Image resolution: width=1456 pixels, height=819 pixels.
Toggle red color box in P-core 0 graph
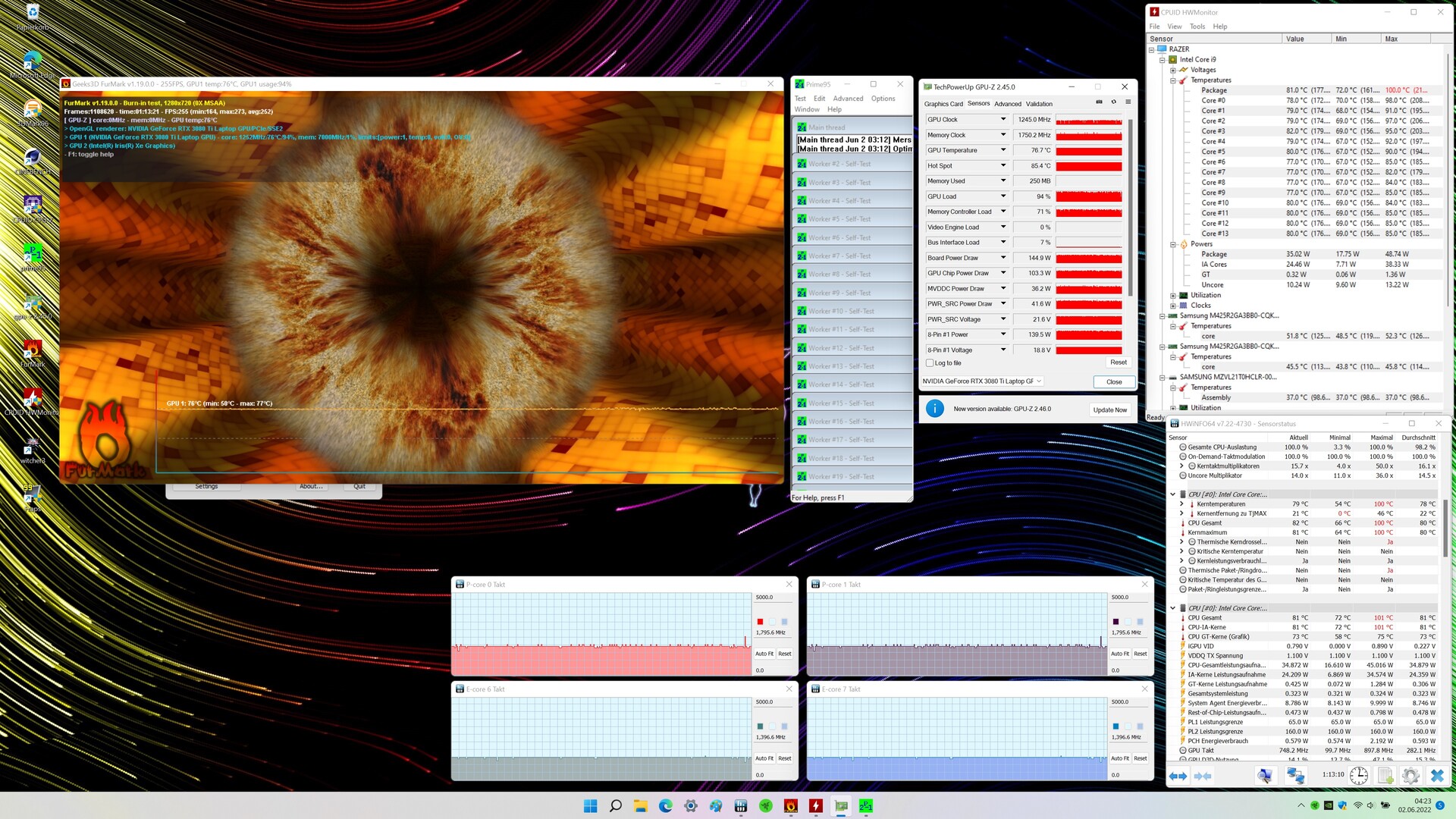(x=760, y=622)
